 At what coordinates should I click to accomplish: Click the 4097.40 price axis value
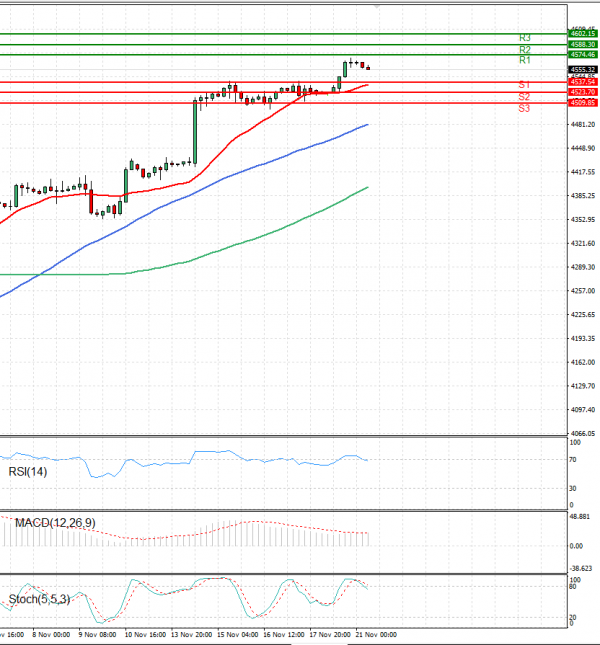coord(583,410)
